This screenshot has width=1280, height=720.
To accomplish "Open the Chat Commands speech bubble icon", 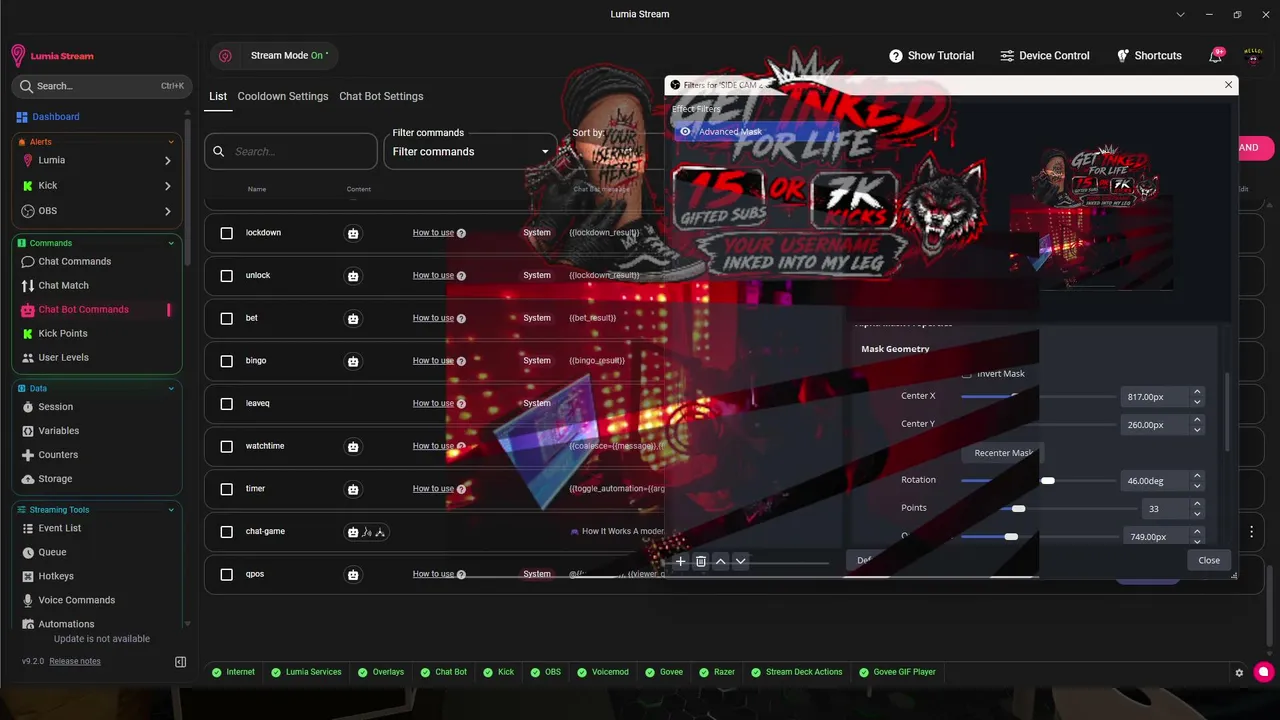I will [x=28, y=262].
